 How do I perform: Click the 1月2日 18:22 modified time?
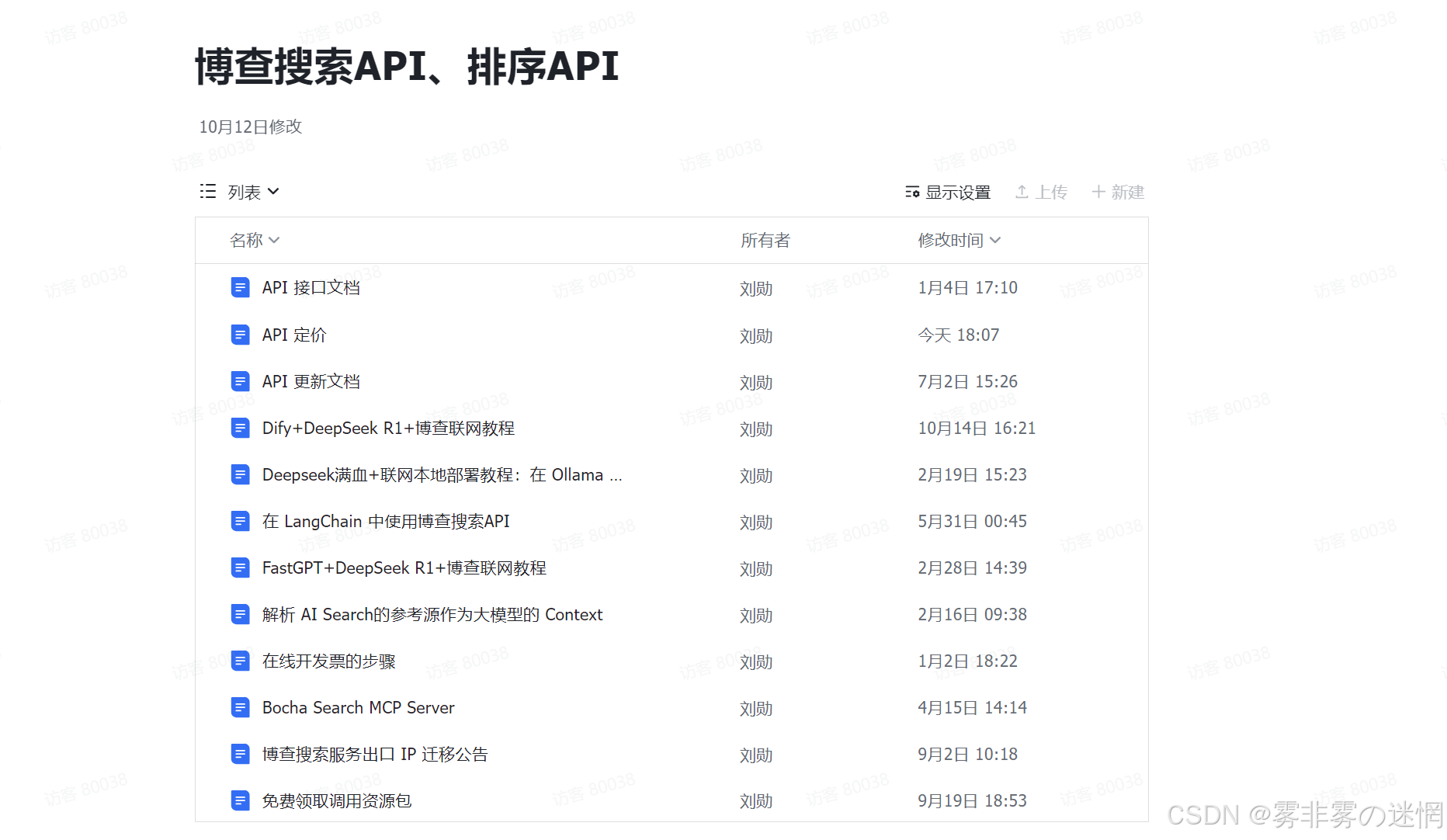pos(967,661)
